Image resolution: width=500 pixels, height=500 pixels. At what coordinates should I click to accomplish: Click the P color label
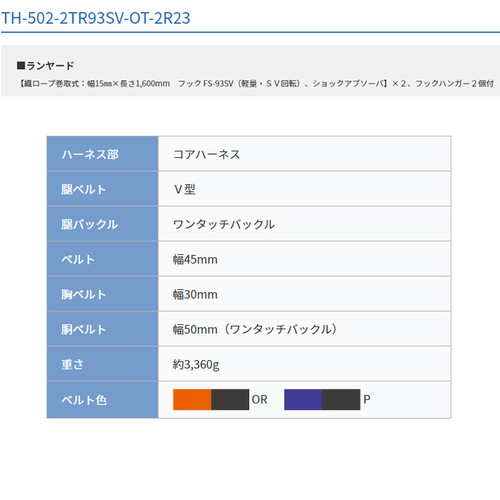click(x=367, y=399)
